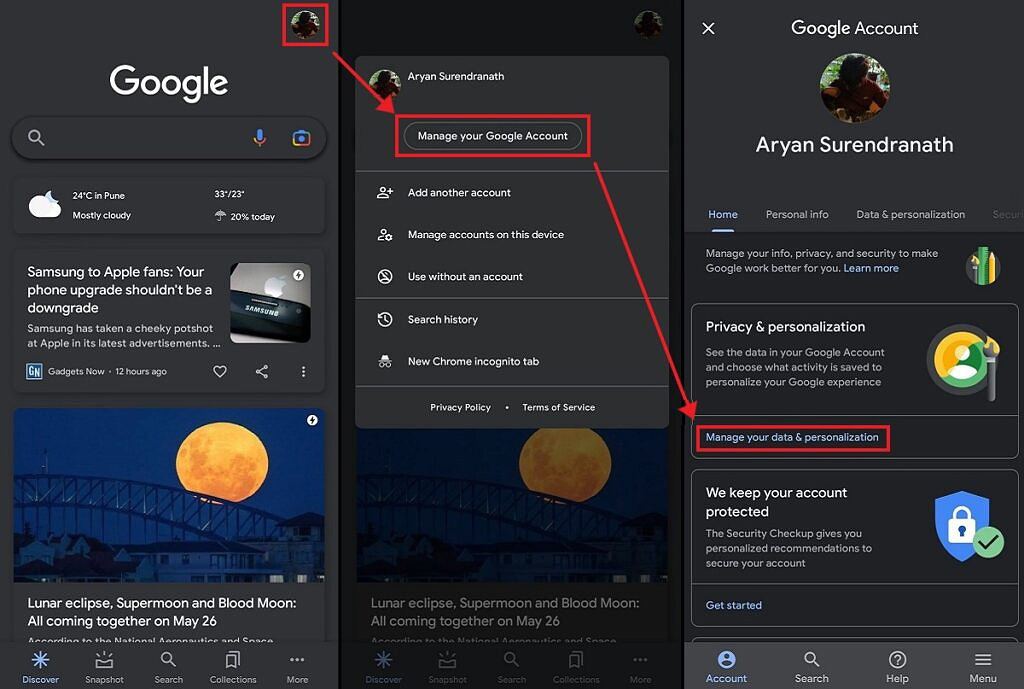Viewport: 1024px width, 689px height.
Task: Open the Snapshot tab in bottom bar
Action: (104, 667)
